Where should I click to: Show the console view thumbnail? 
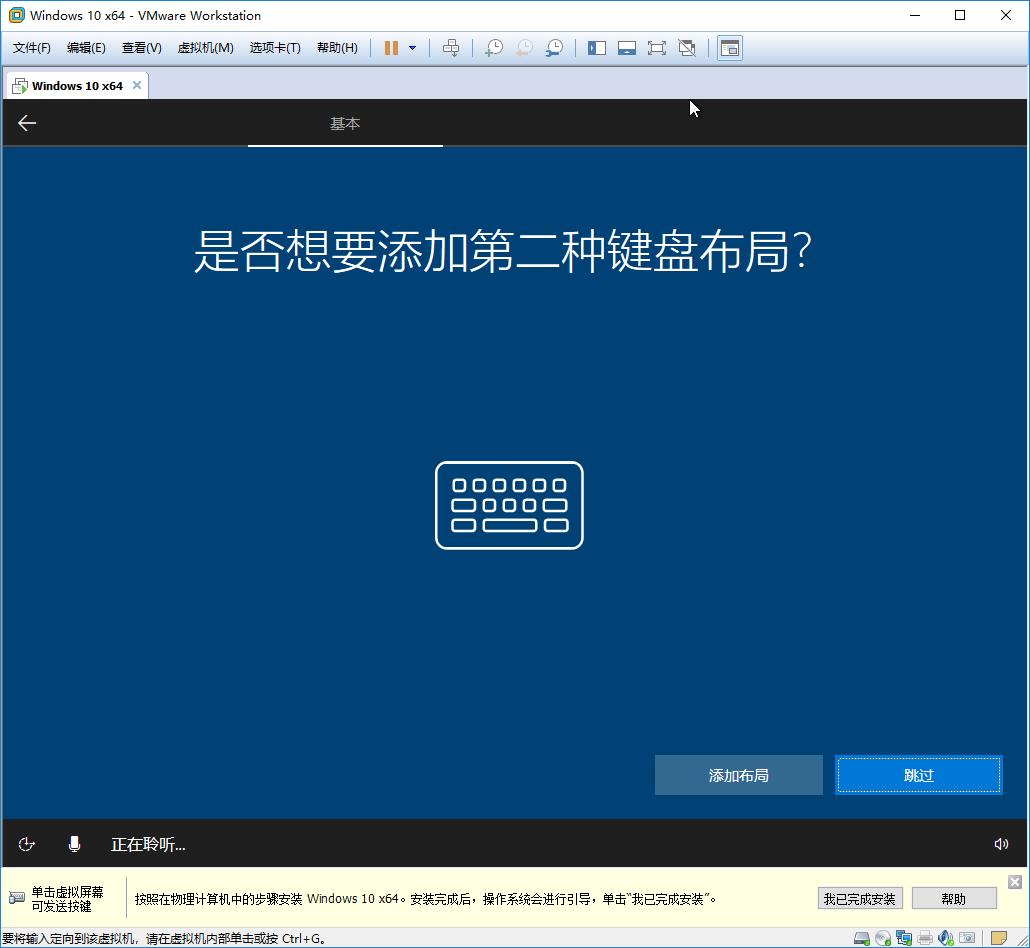coord(627,47)
